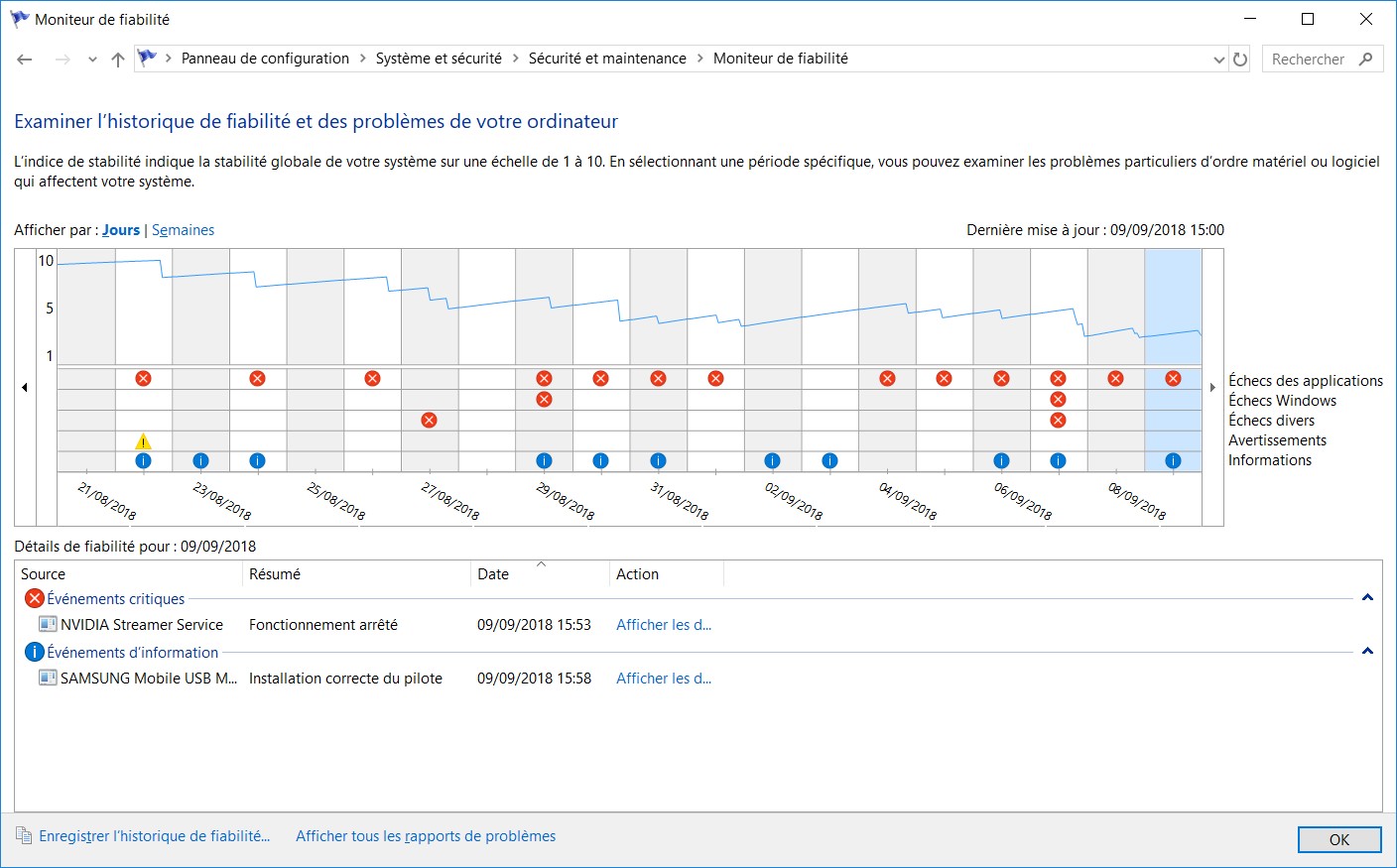Sort details by the Source column

[129, 574]
